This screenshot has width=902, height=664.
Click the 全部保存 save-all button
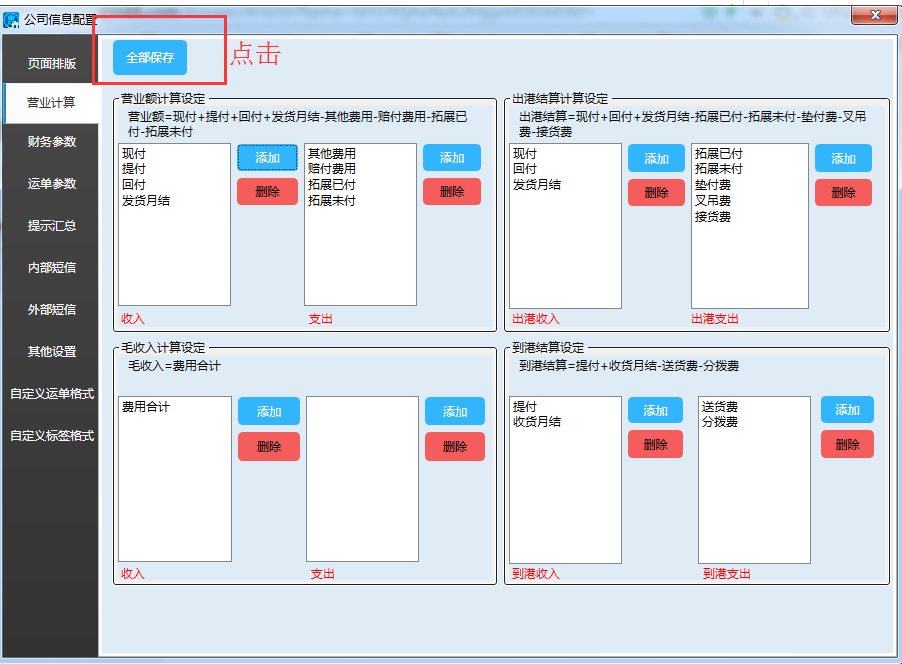(x=150, y=58)
